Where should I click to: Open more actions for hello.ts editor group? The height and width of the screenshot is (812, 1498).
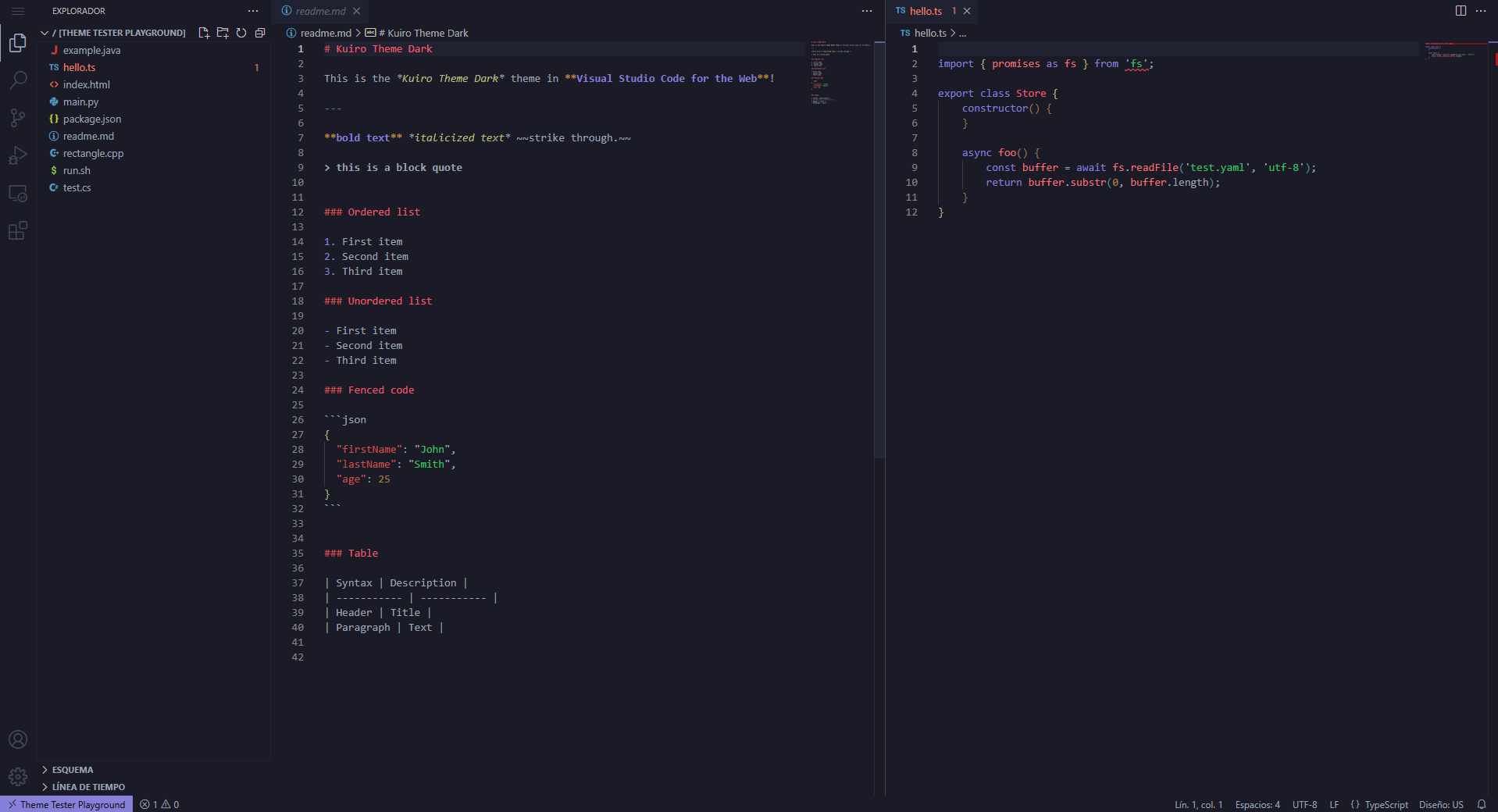(1481, 11)
